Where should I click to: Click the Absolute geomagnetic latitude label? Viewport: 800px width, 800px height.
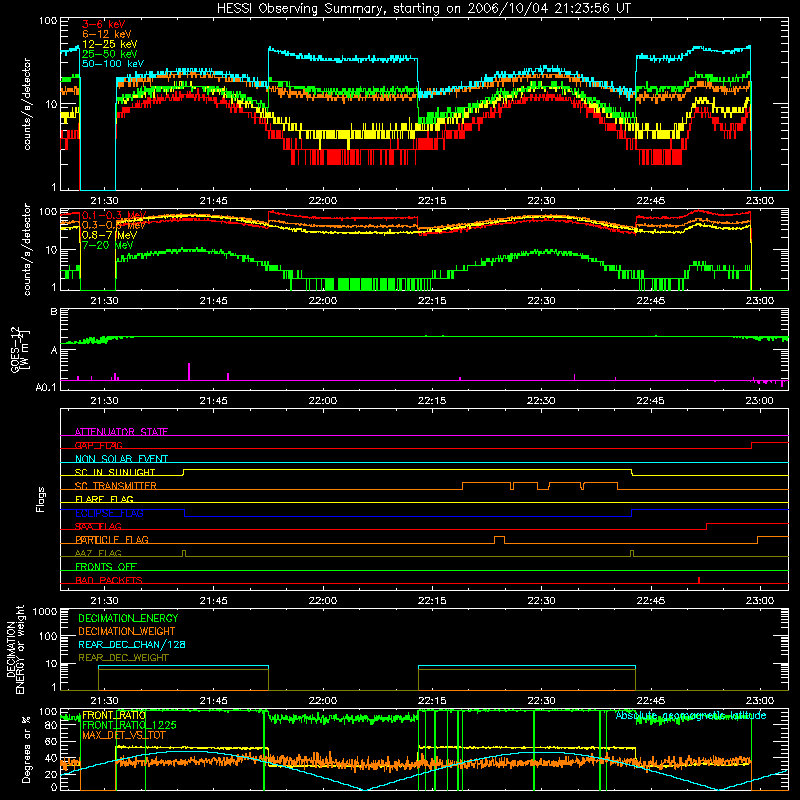(691, 716)
